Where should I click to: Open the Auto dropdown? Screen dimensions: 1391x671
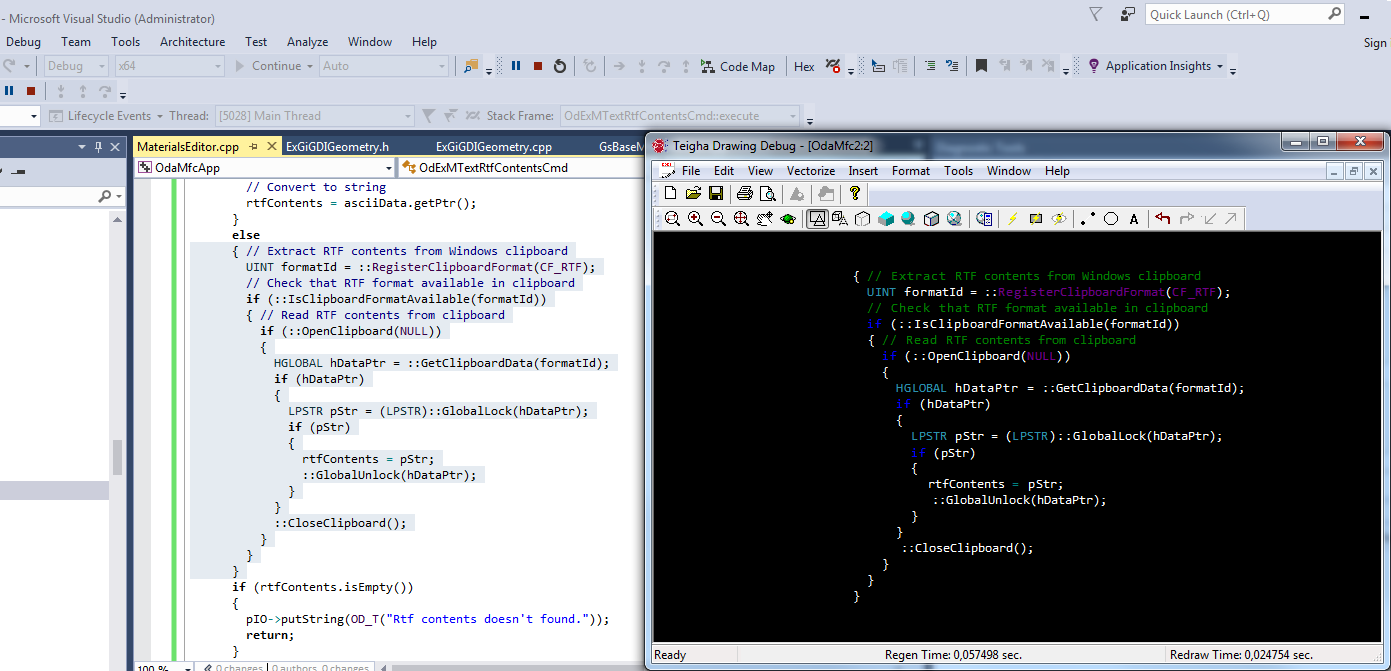coord(385,66)
